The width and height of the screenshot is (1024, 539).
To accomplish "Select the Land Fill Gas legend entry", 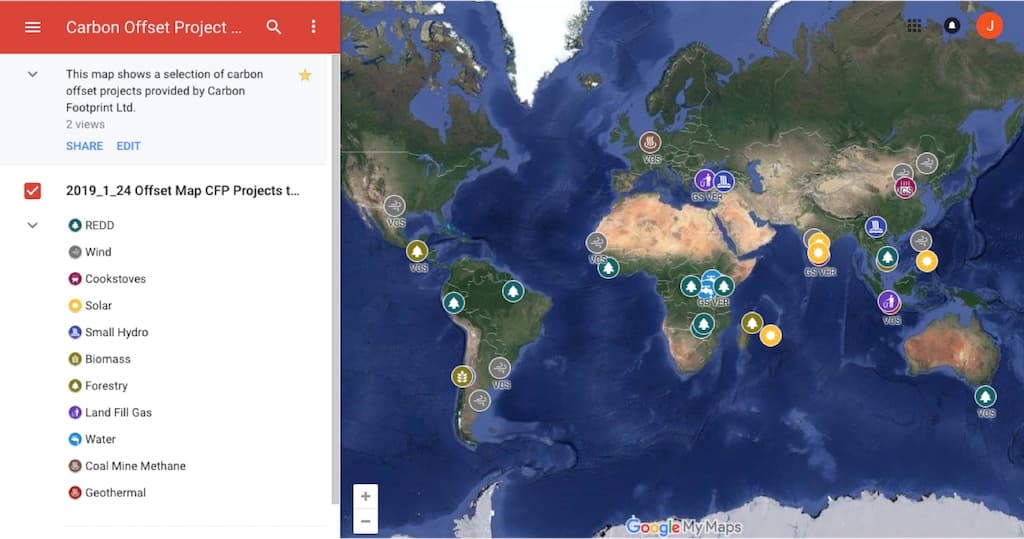I will (x=110, y=413).
